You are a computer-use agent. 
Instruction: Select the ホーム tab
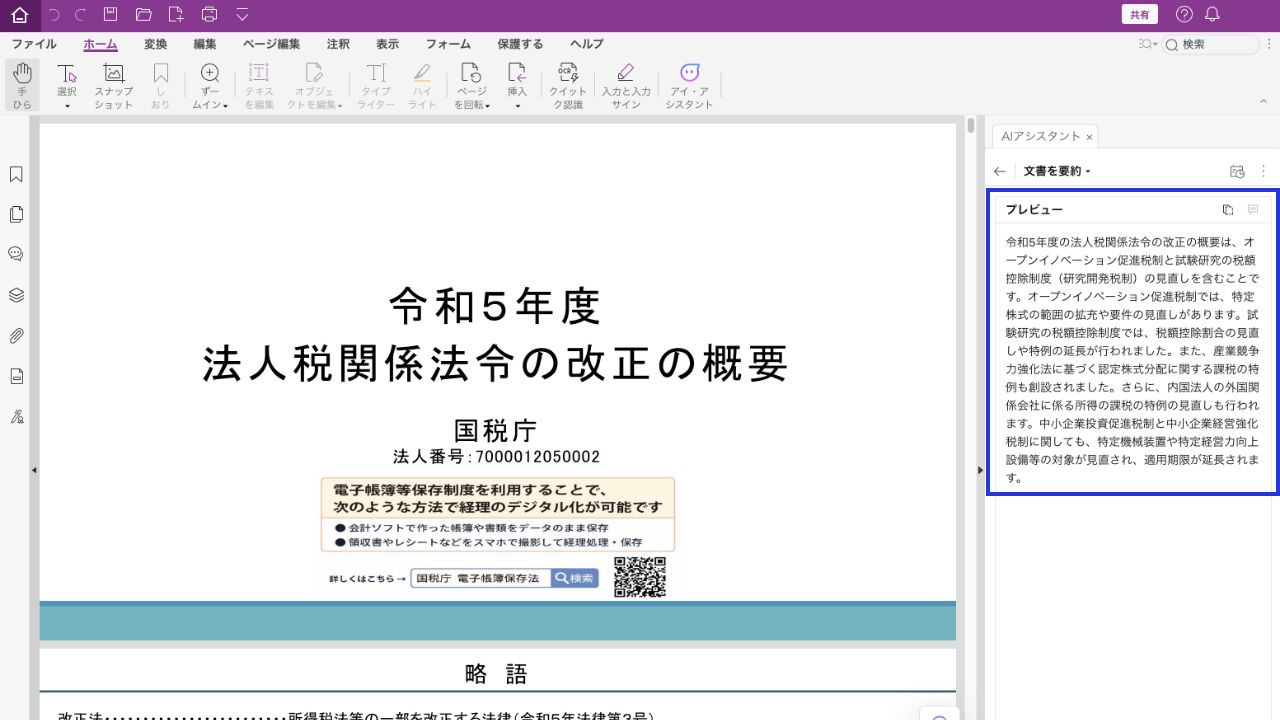(x=100, y=44)
